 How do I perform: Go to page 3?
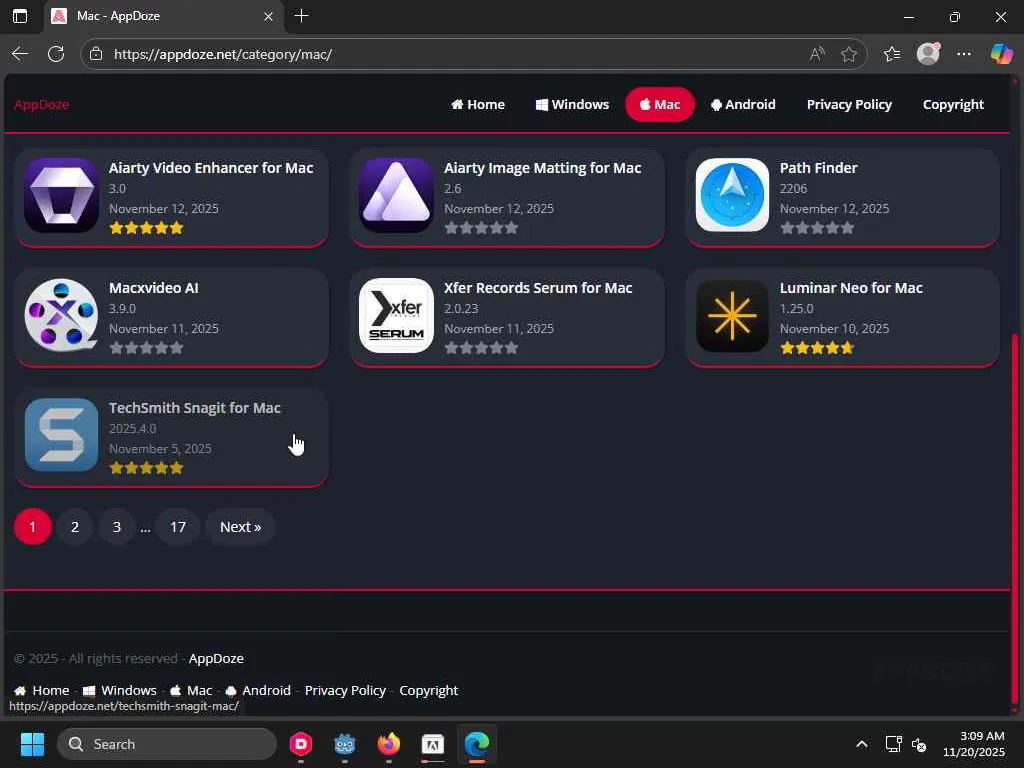point(117,526)
